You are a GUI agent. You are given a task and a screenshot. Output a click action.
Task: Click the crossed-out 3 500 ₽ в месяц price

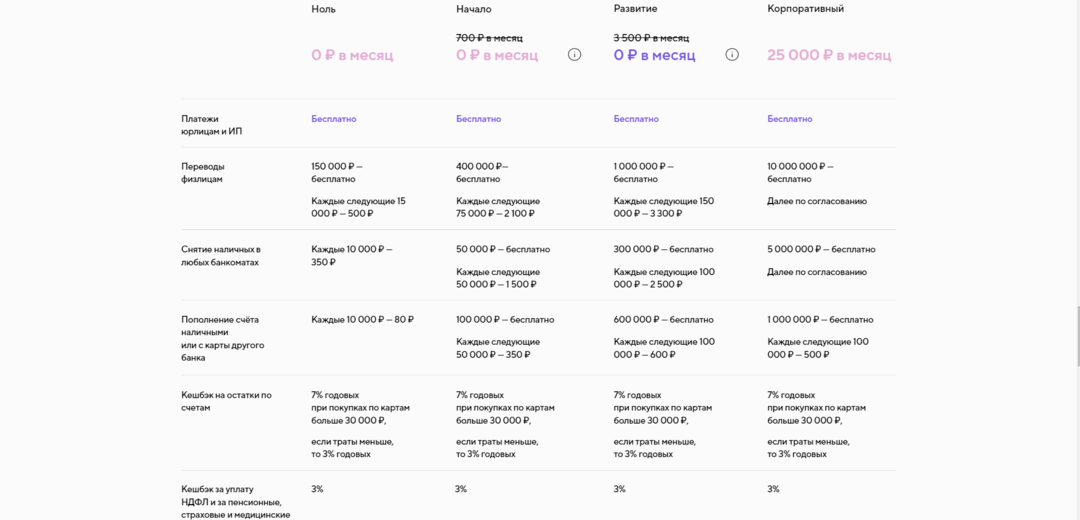pos(651,38)
